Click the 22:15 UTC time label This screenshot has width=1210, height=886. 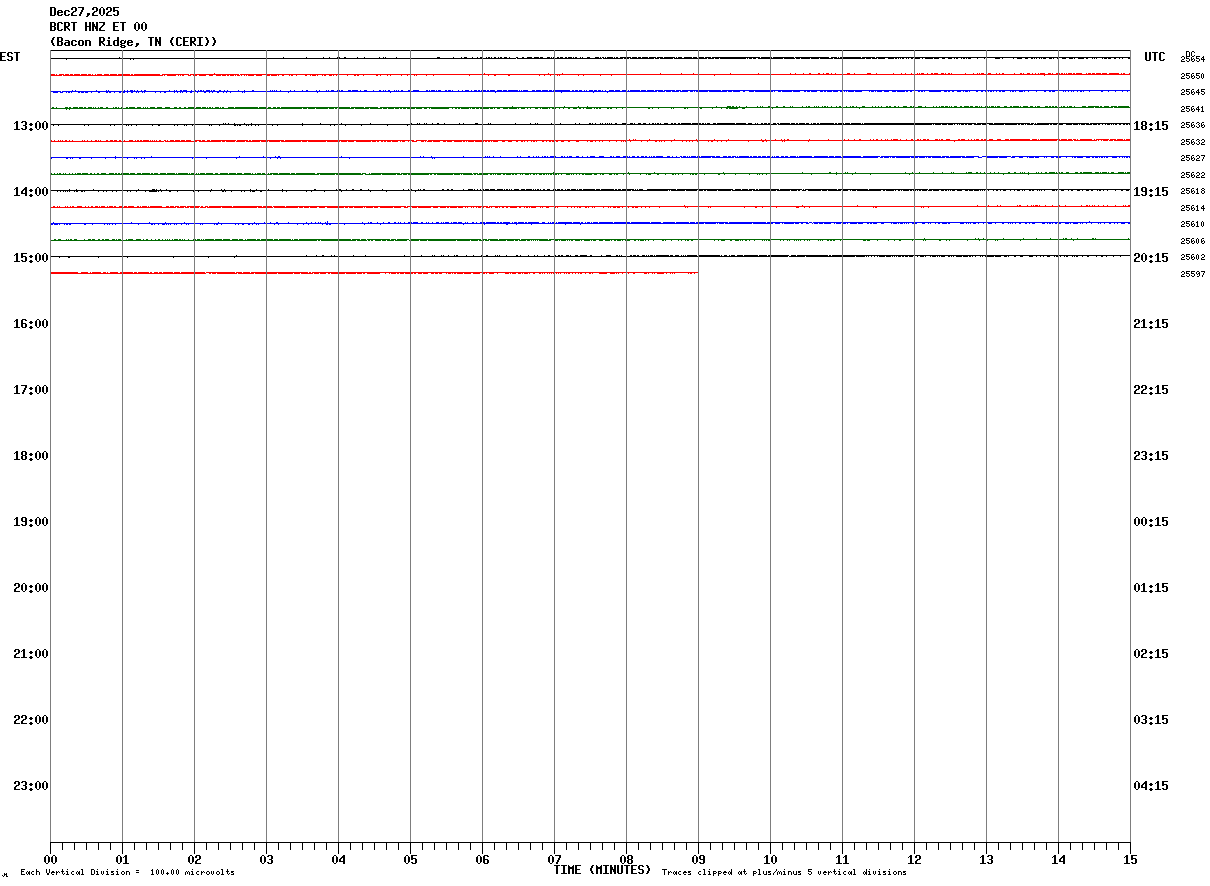1151,389
